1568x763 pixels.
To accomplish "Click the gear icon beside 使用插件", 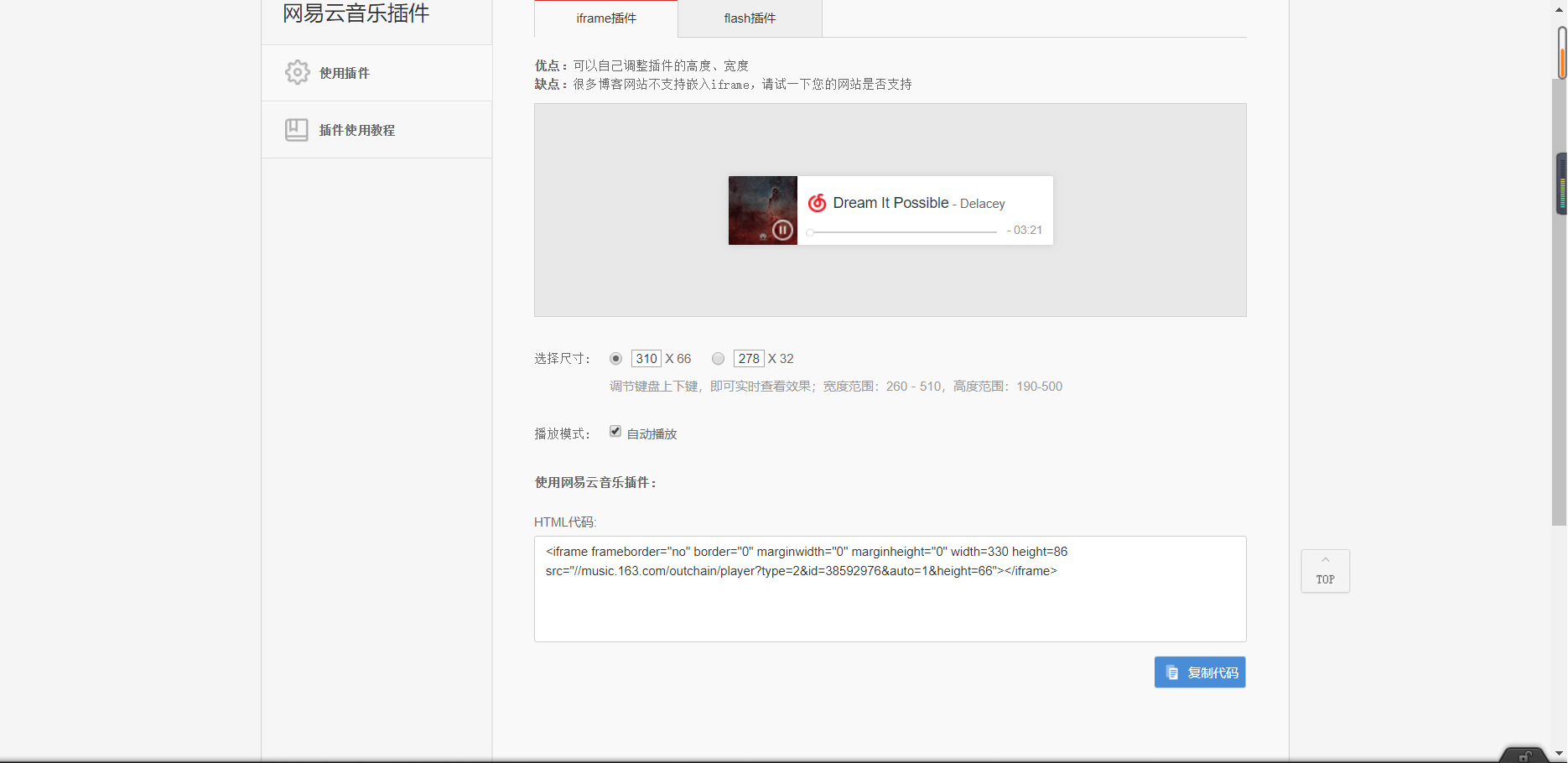I will 297,72.
